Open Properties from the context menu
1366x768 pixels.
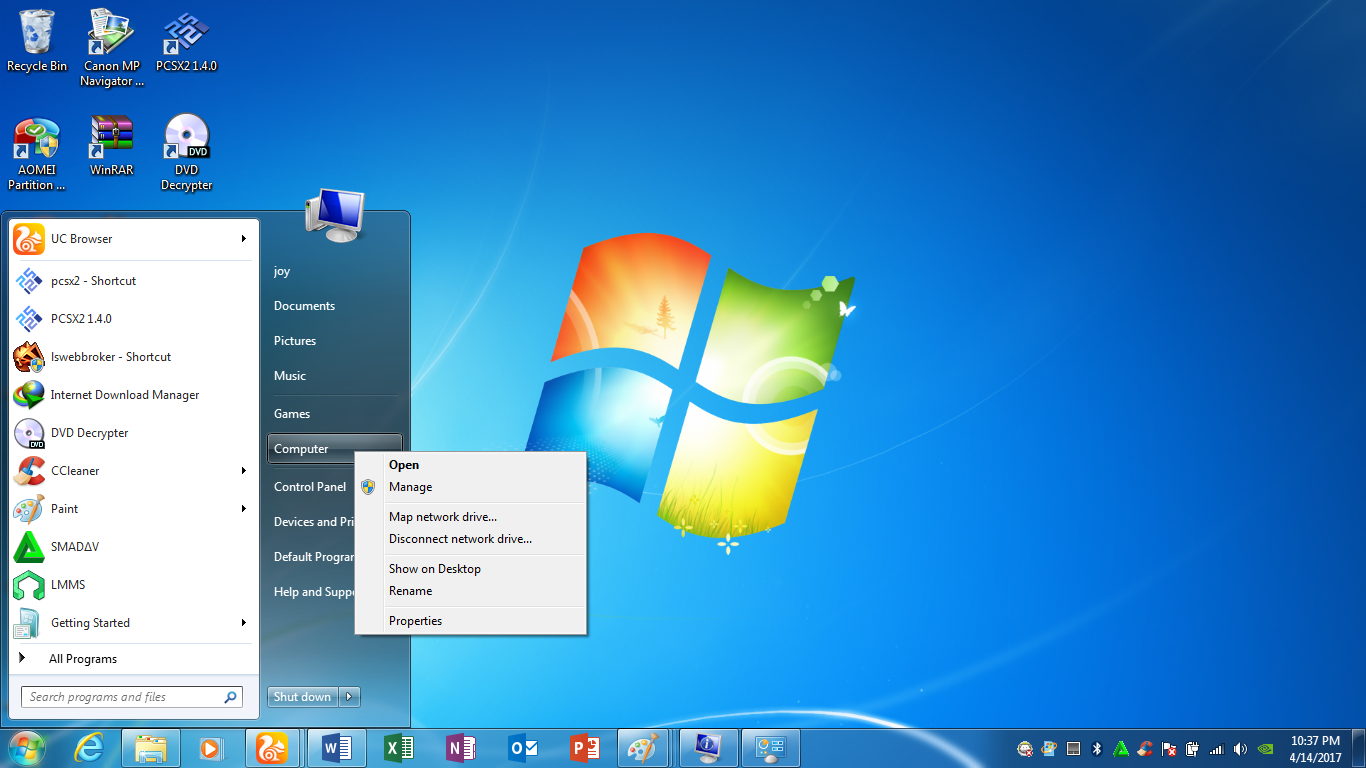(x=470, y=621)
